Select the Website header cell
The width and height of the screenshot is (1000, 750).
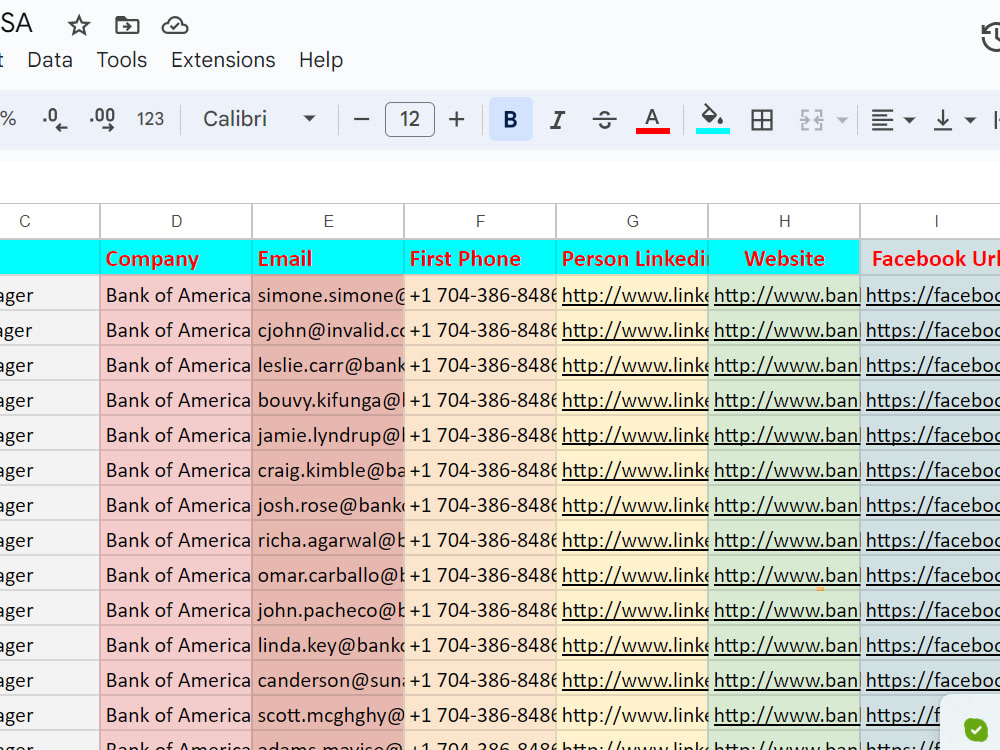point(784,258)
